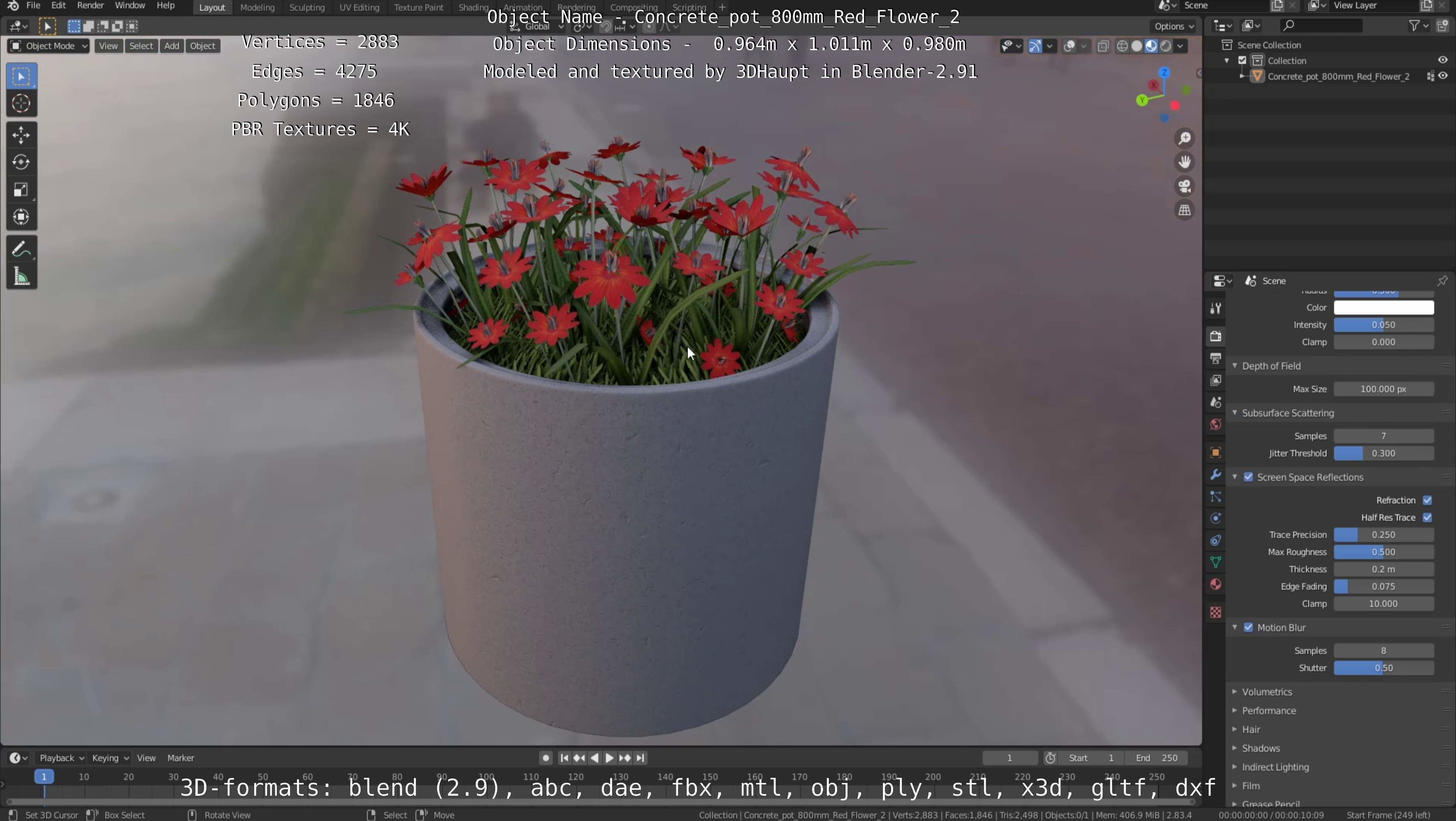
Task: Disable Motion Blur checkbox
Action: [x=1249, y=628]
